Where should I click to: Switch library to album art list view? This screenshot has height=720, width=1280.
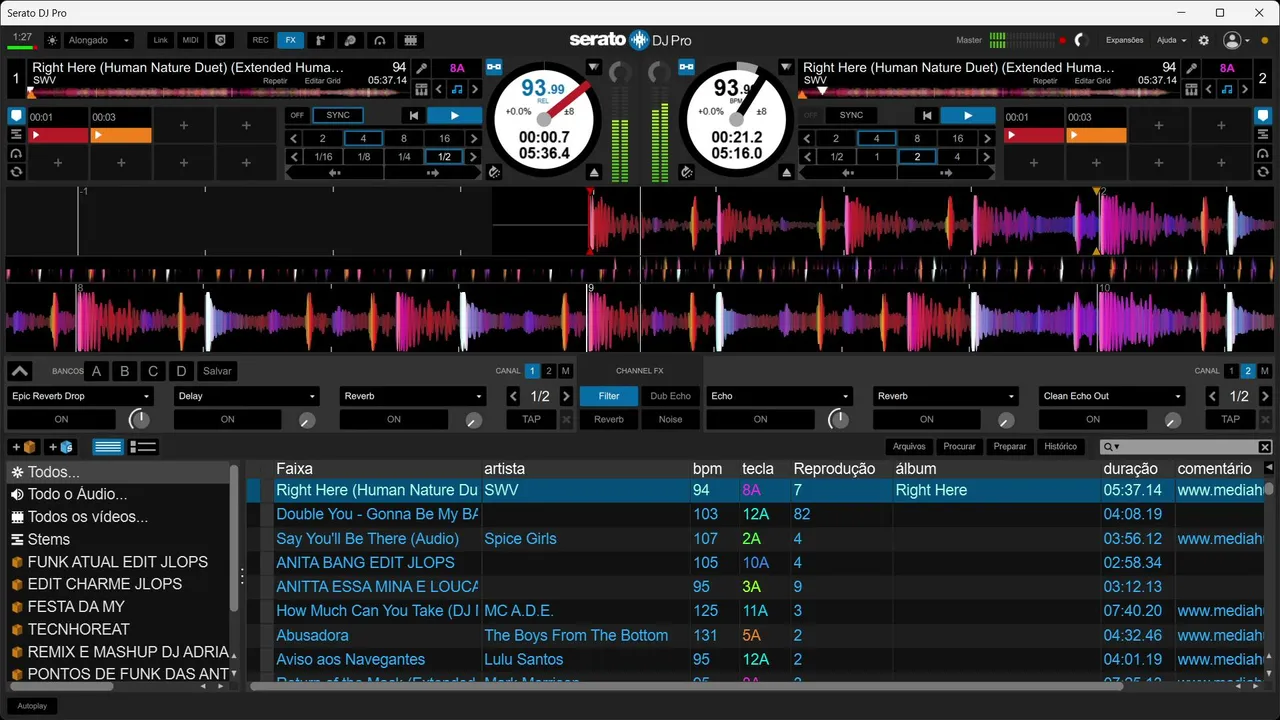click(x=144, y=447)
